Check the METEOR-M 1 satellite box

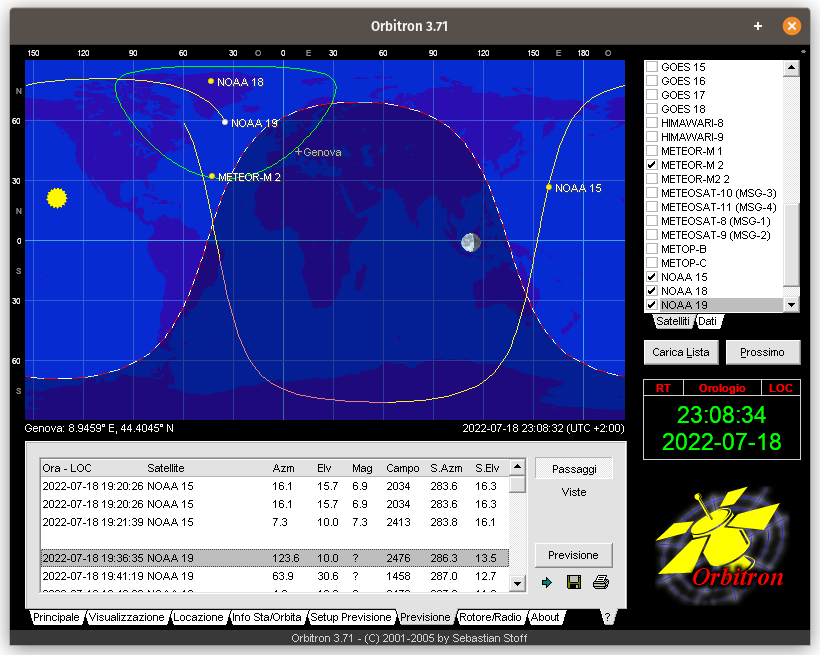pos(652,151)
